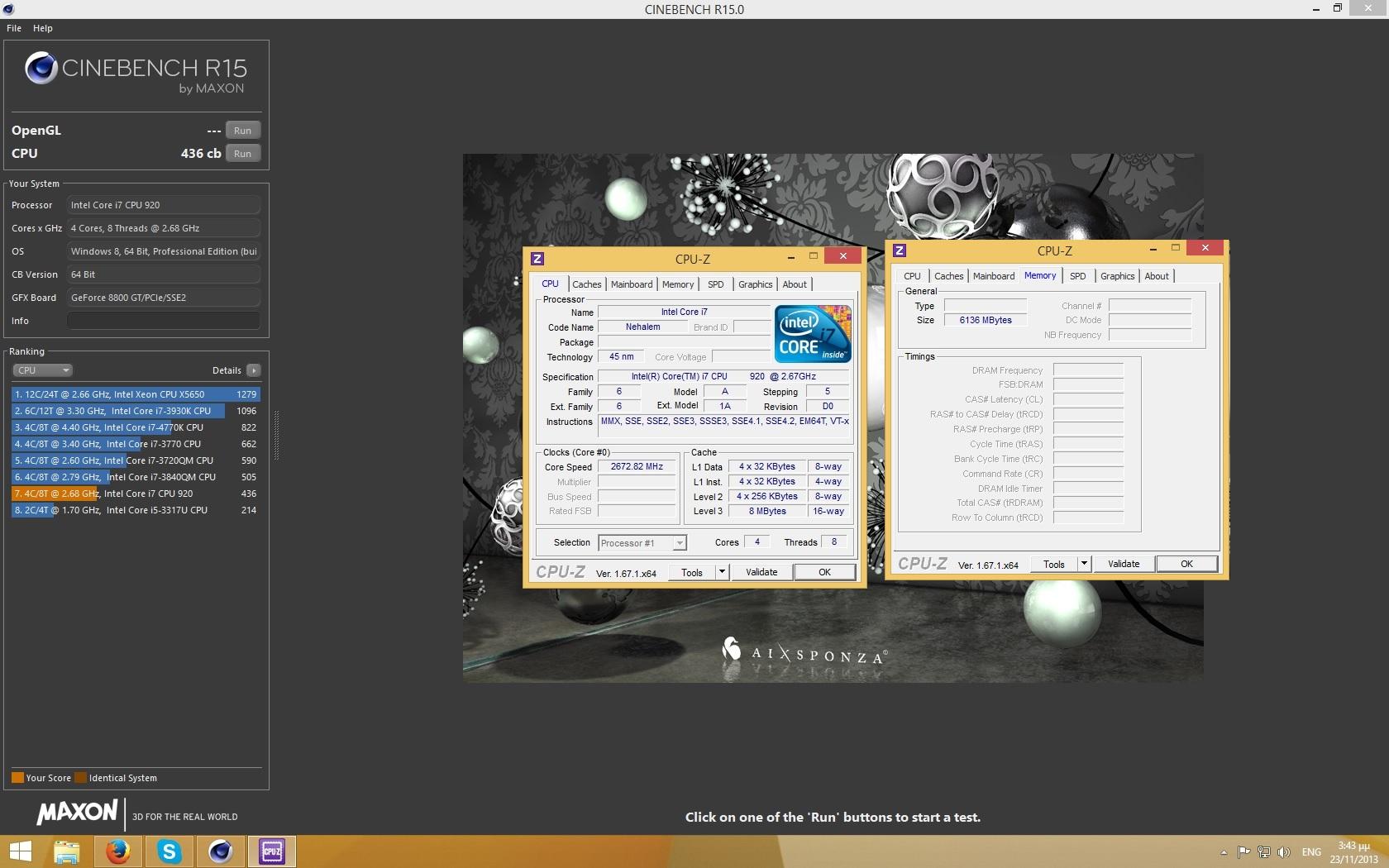Expand Tools dropdown arrow in right CPU-Z
Screen dimensions: 1389x868
click(x=1084, y=564)
